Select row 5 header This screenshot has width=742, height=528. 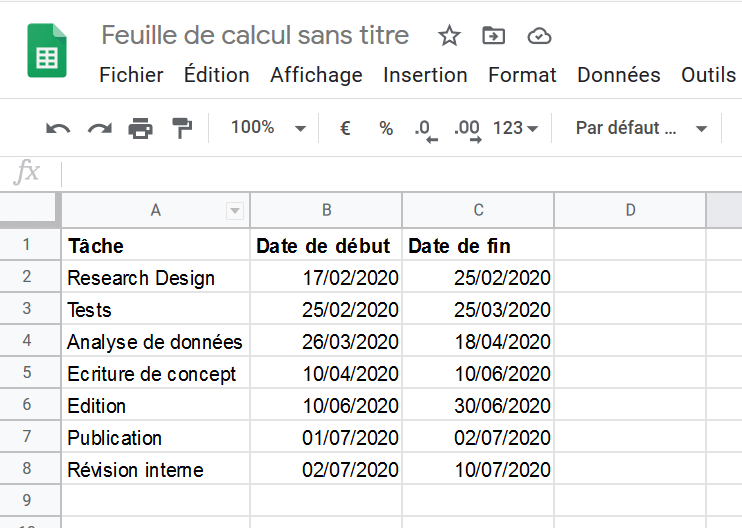[x=30, y=373]
